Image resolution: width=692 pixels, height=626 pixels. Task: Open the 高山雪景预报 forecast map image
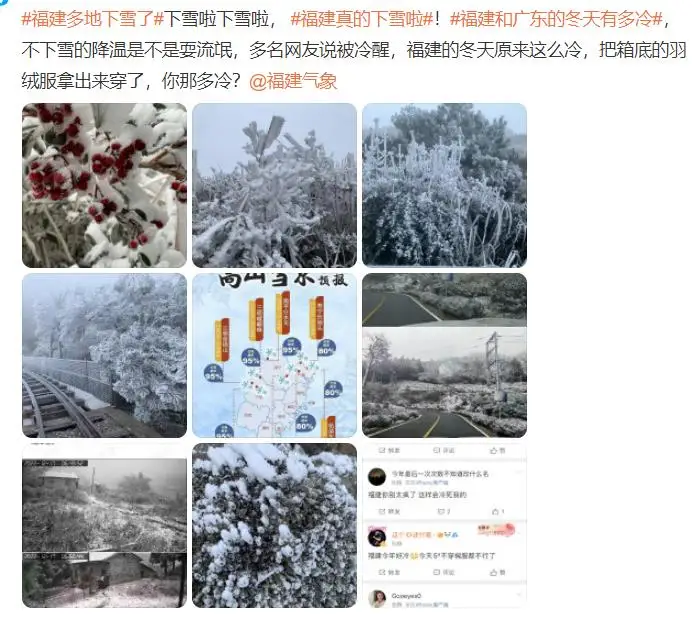pyautogui.click(x=275, y=355)
